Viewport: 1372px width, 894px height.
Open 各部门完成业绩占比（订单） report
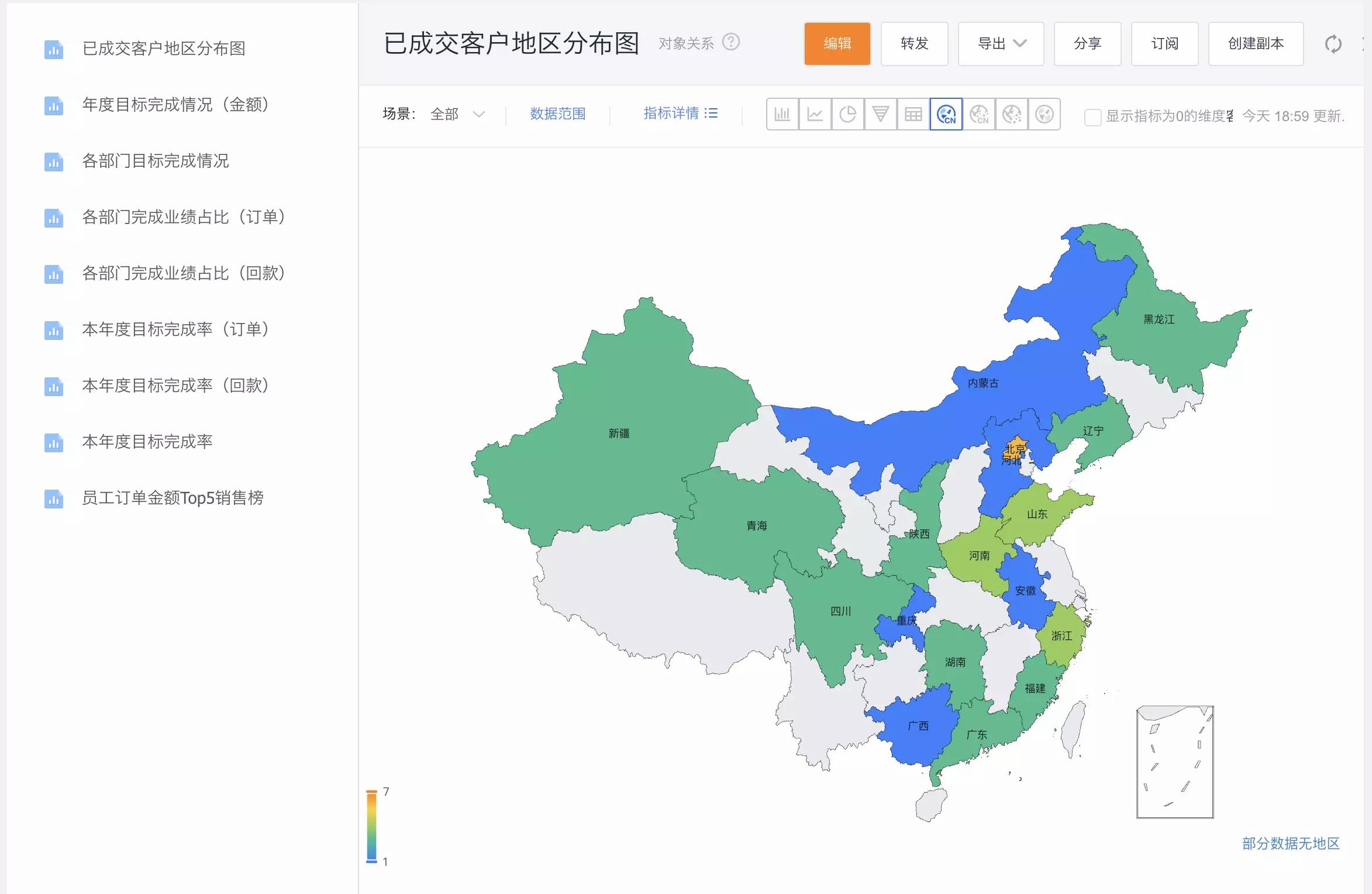click(184, 217)
